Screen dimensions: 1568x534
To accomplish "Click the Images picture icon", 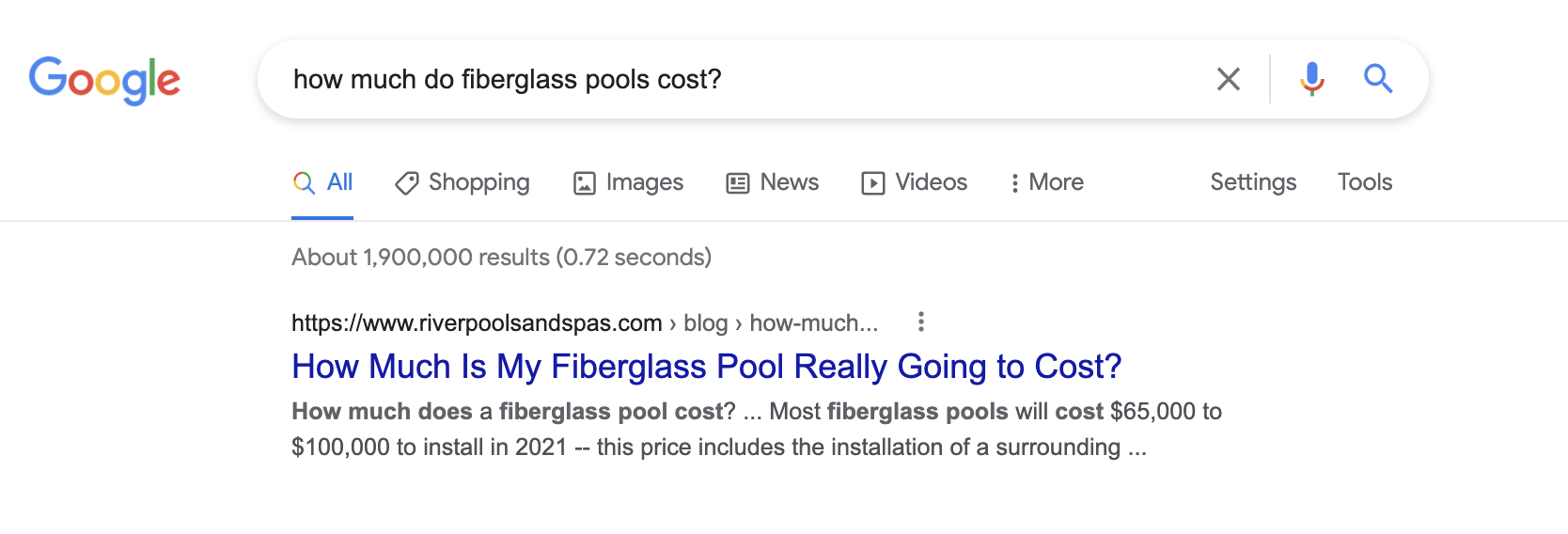I will [x=585, y=183].
